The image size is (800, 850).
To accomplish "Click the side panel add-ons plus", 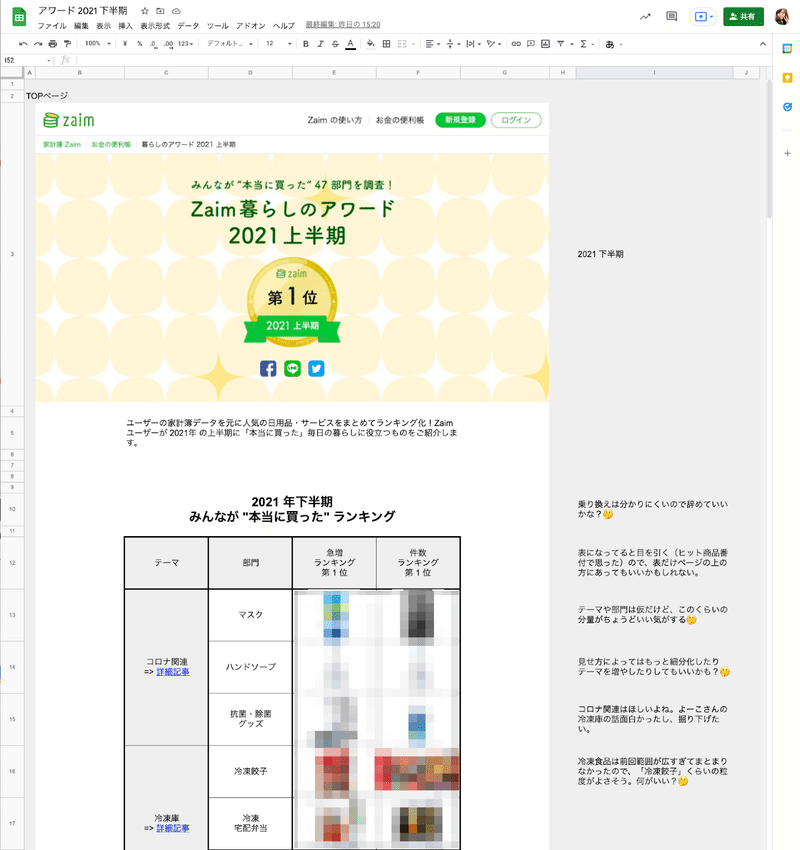I will pos(788,153).
